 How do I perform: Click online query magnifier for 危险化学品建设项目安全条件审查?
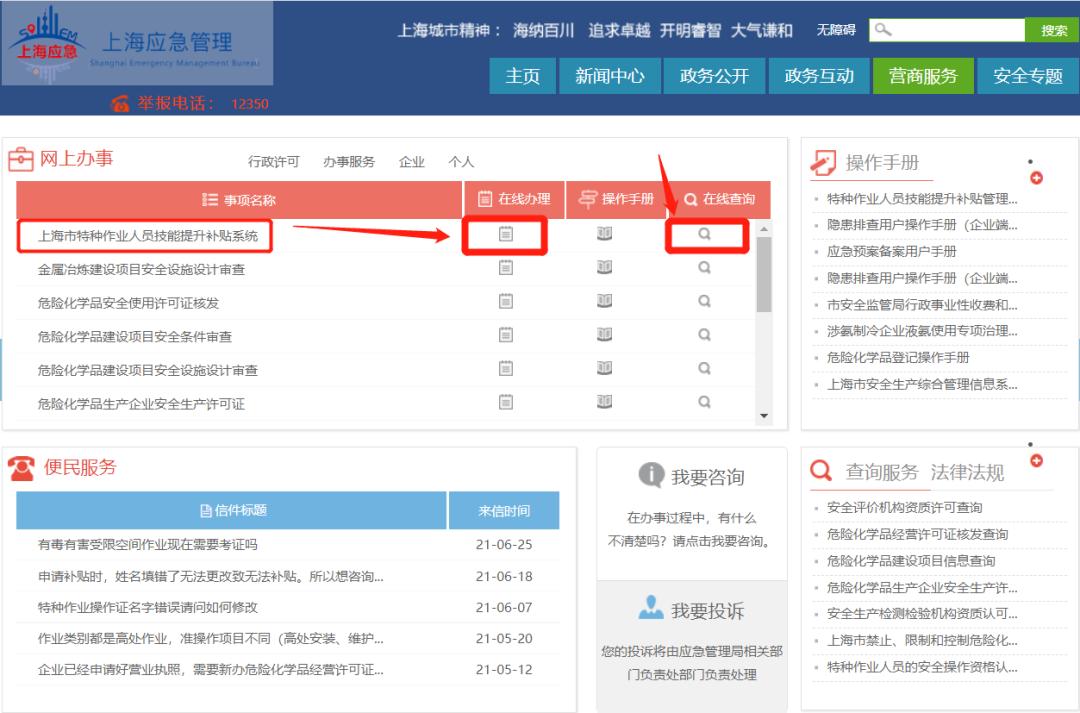pyautogui.click(x=704, y=335)
